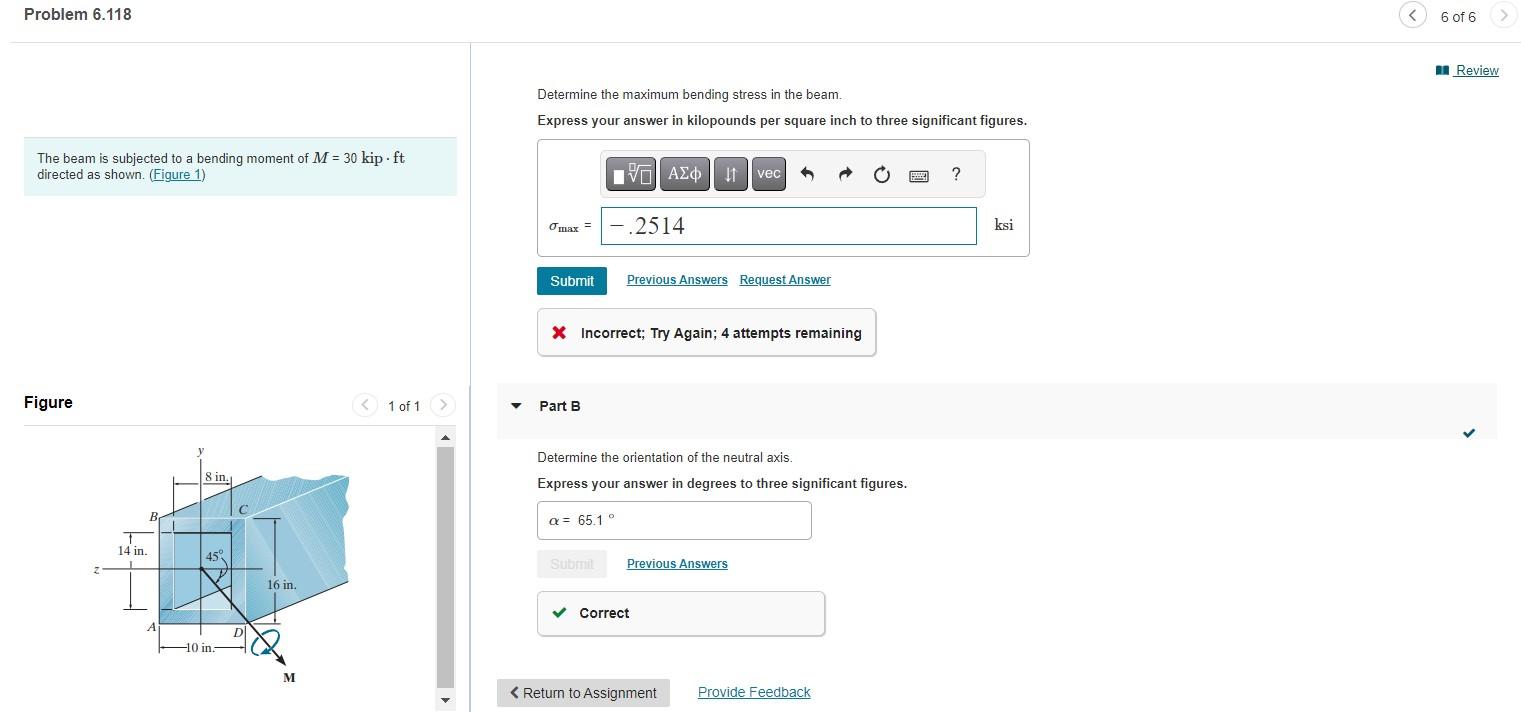Screen dimensions: 1521x712
Task: Open the keyboard shortcuts icon
Action: pyautogui.click(x=919, y=176)
